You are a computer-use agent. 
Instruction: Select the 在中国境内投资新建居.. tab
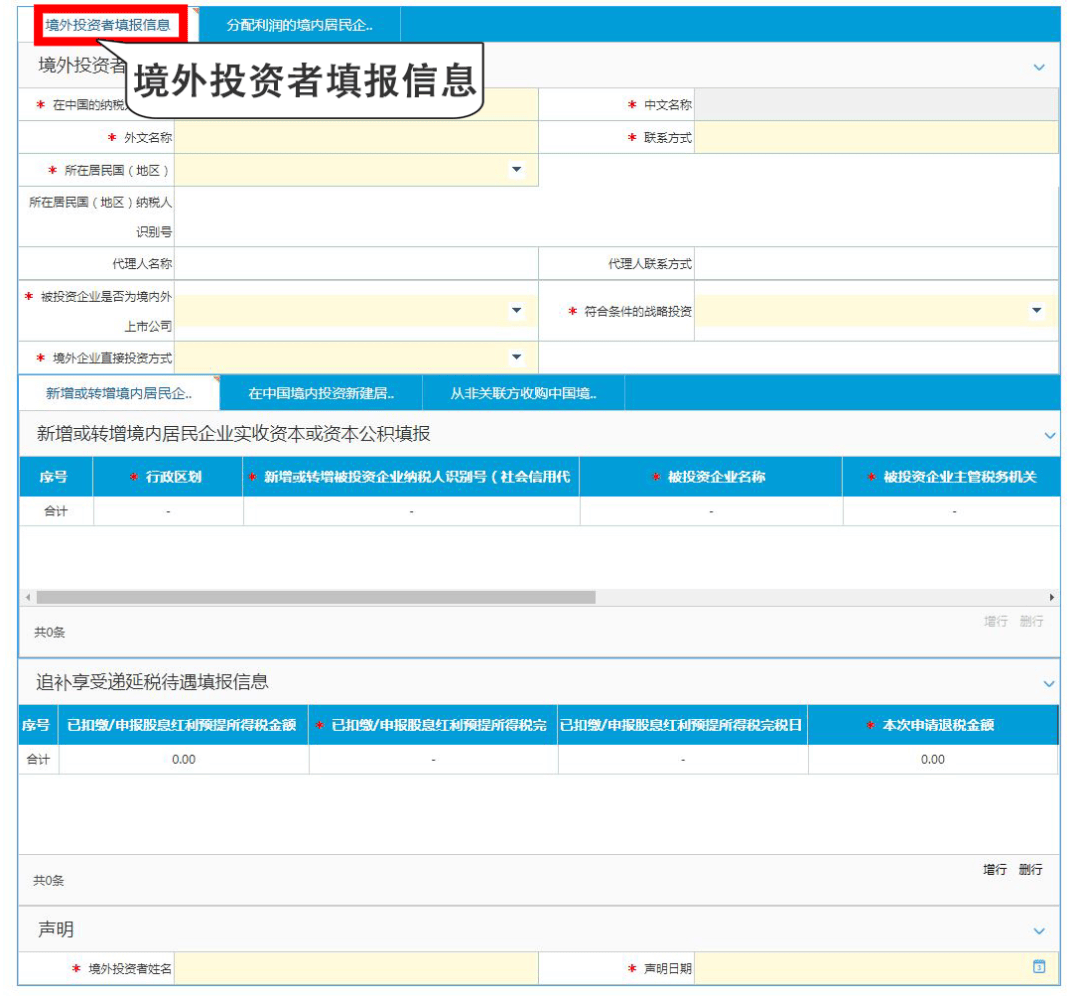click(x=321, y=394)
